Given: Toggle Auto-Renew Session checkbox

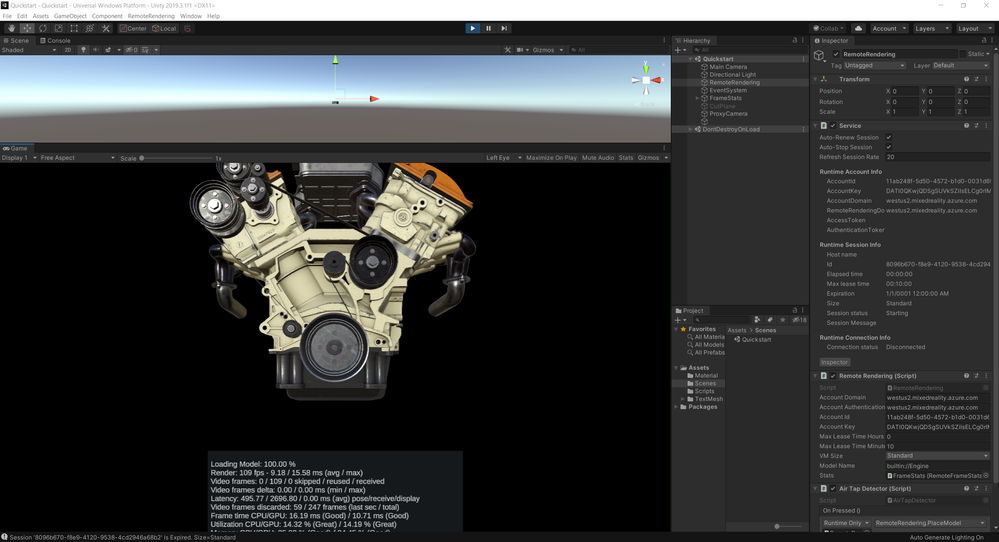Looking at the screenshot, I should pyautogui.click(x=889, y=137).
